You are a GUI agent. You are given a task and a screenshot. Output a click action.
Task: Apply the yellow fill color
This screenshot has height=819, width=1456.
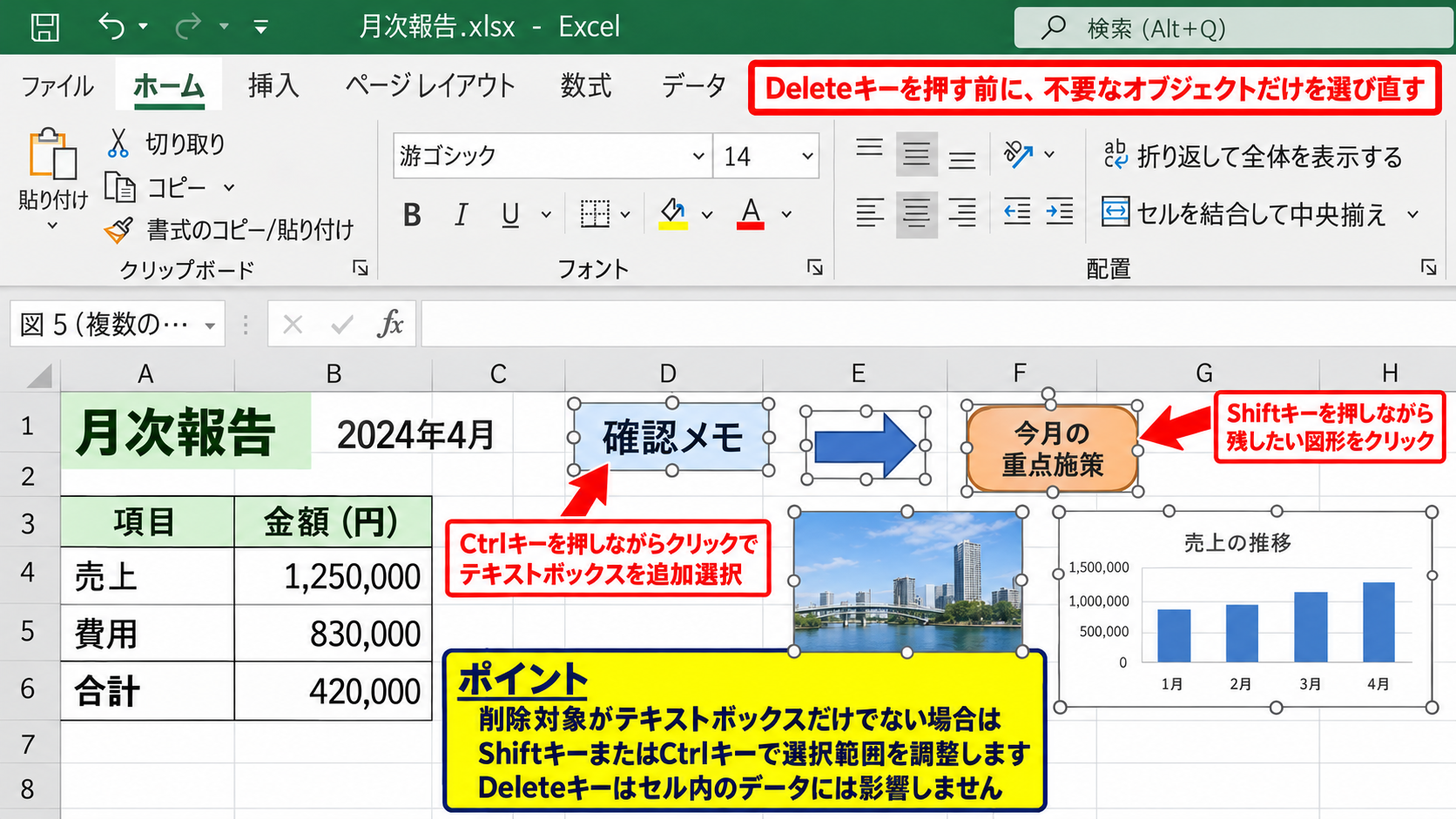672,214
